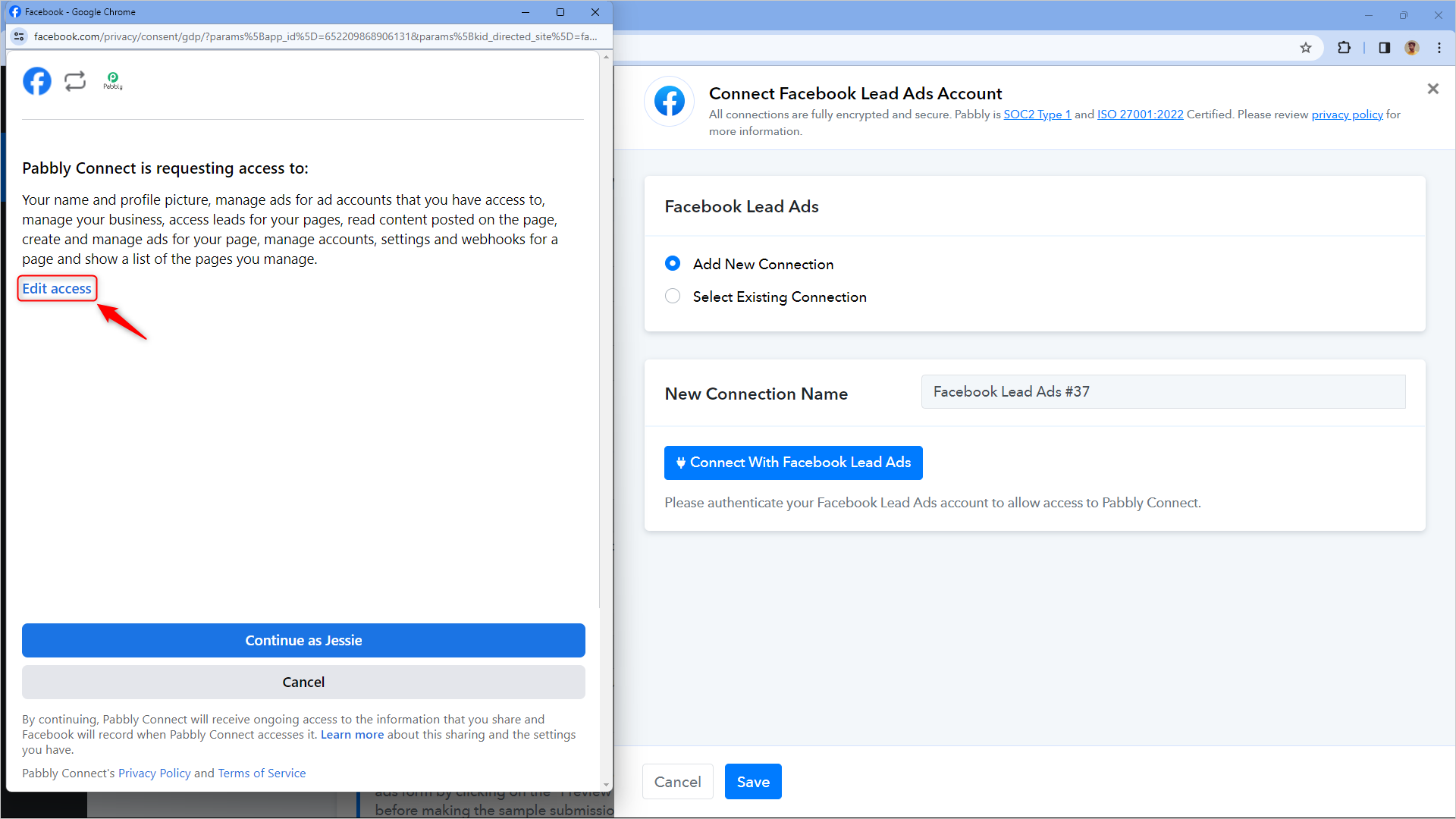Click Save in the connection dialog
1456x819 pixels.
coord(753,782)
